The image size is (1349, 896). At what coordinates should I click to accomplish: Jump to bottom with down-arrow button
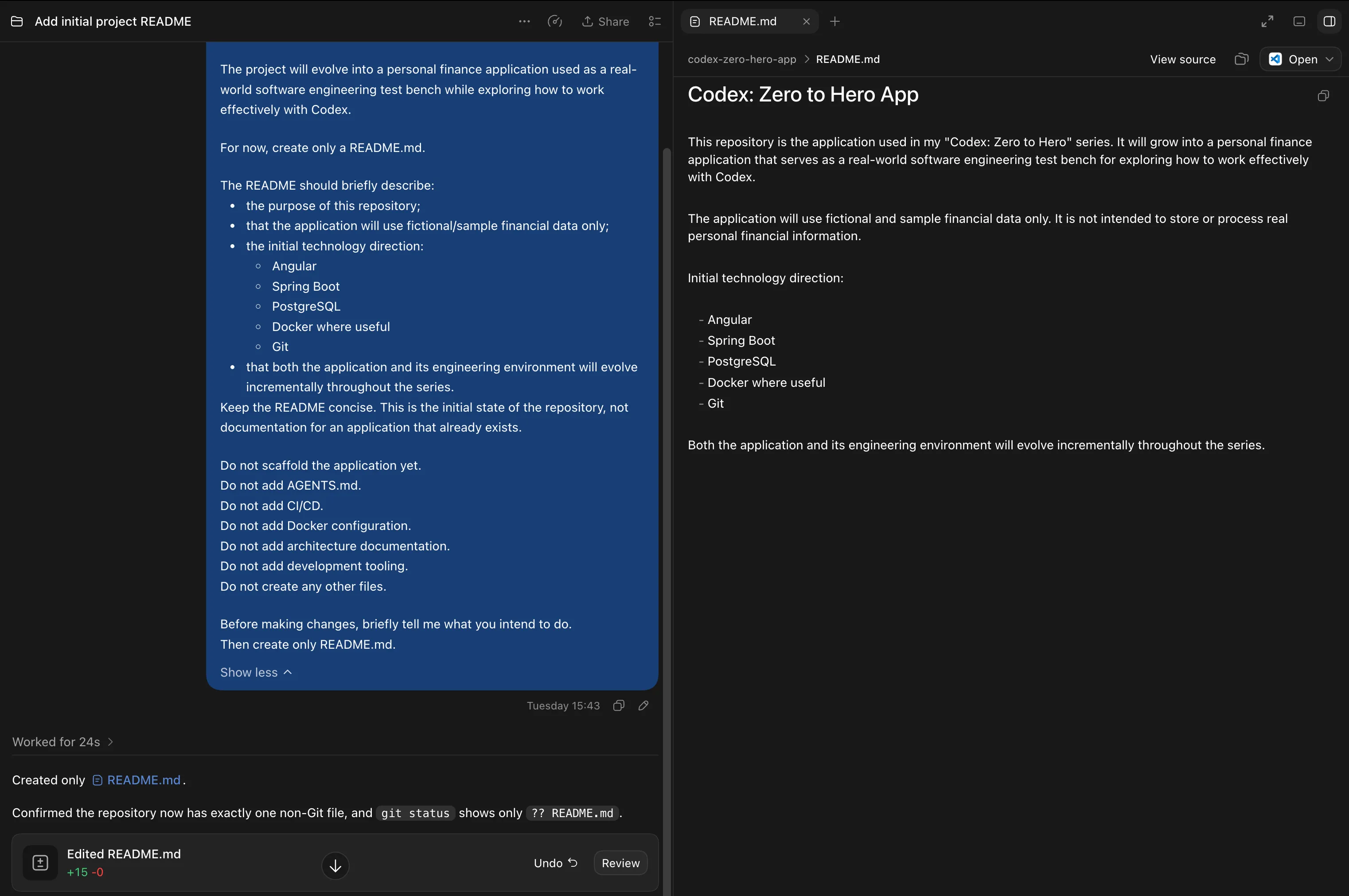(335, 866)
